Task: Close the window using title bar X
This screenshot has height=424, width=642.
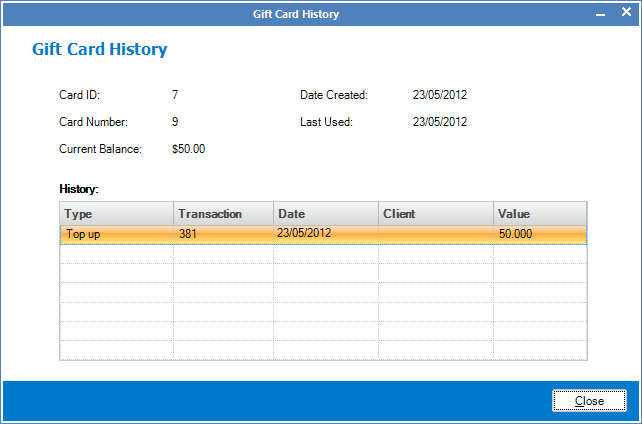Action: click(626, 14)
